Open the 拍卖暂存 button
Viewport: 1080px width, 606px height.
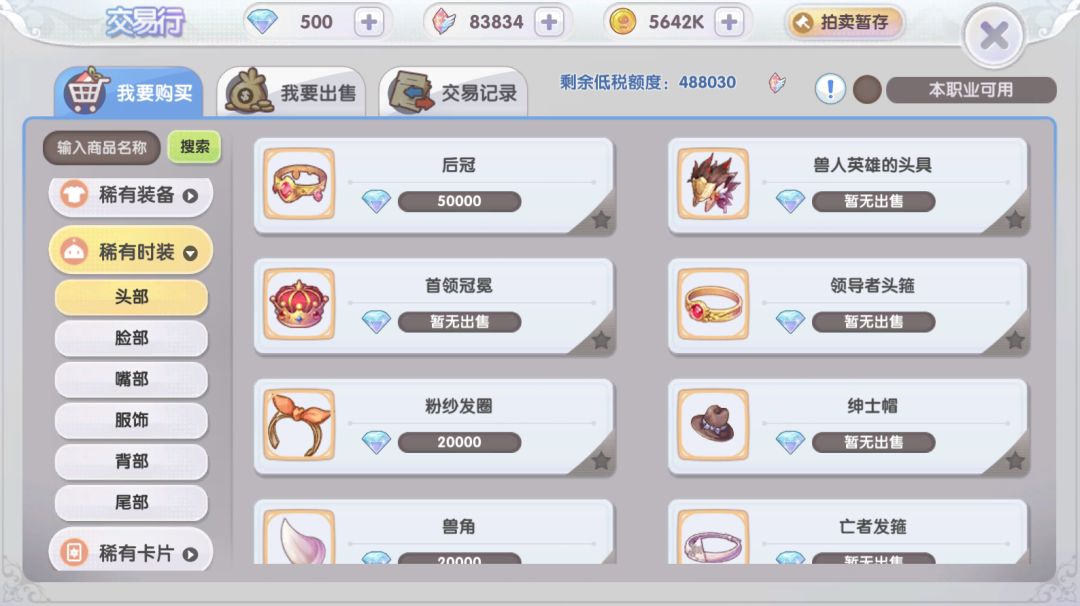pyautogui.click(x=844, y=23)
